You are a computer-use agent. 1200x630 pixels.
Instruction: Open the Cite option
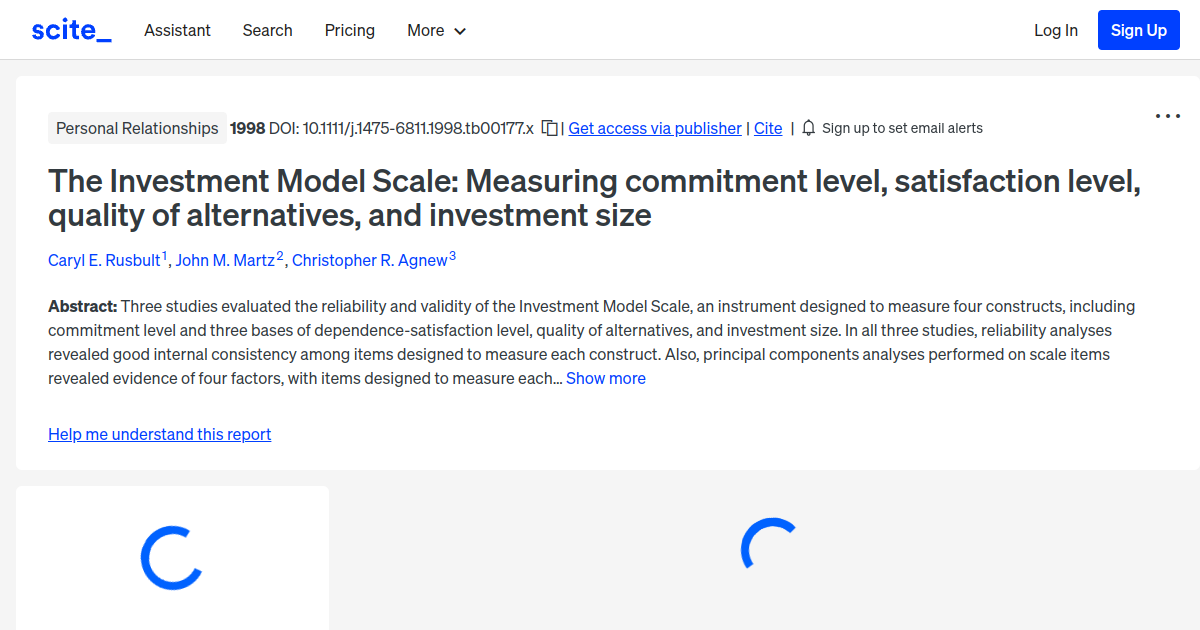click(767, 128)
